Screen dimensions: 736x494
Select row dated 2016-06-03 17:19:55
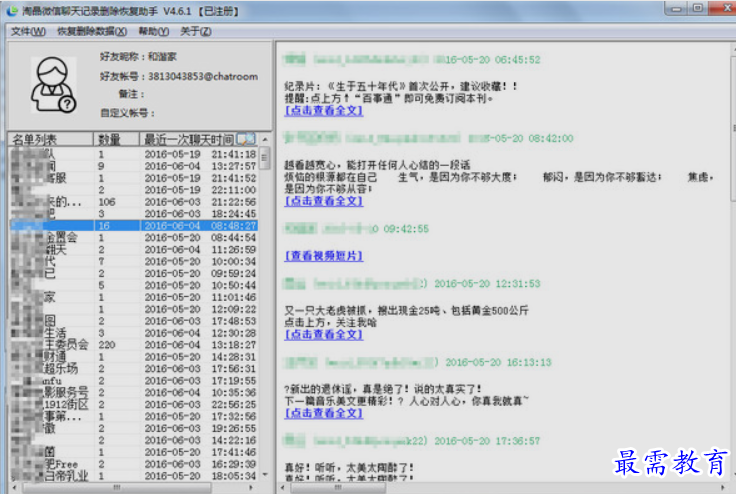134,381
